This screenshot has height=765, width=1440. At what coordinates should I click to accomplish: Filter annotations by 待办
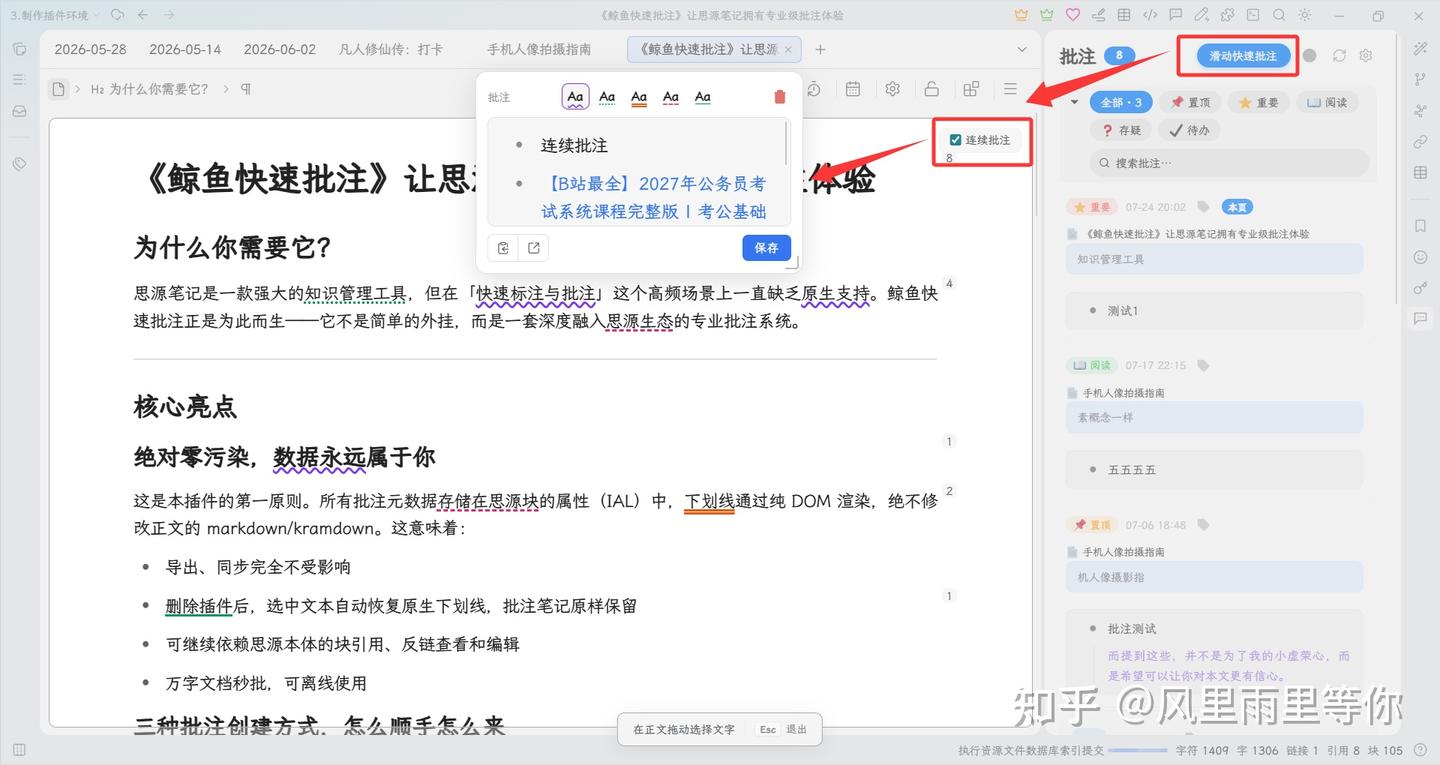click(1189, 130)
